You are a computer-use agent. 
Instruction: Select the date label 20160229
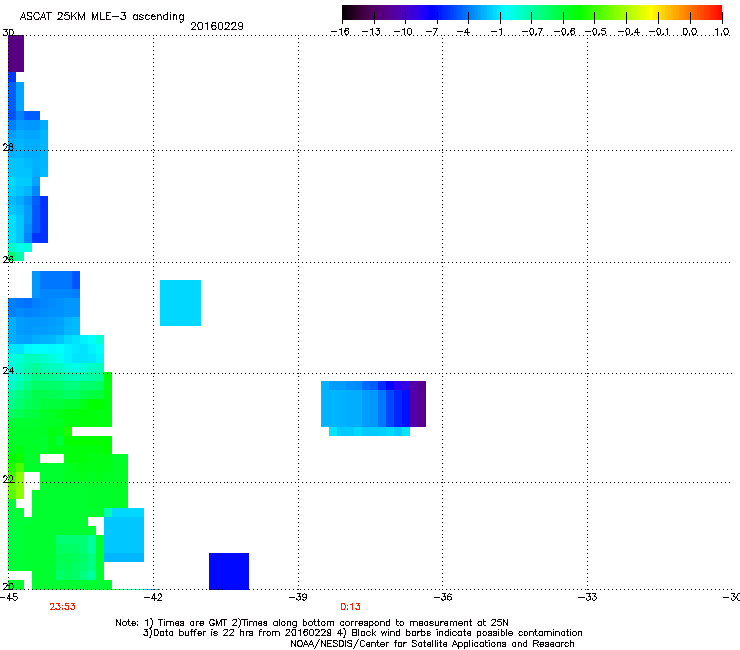click(x=217, y=26)
